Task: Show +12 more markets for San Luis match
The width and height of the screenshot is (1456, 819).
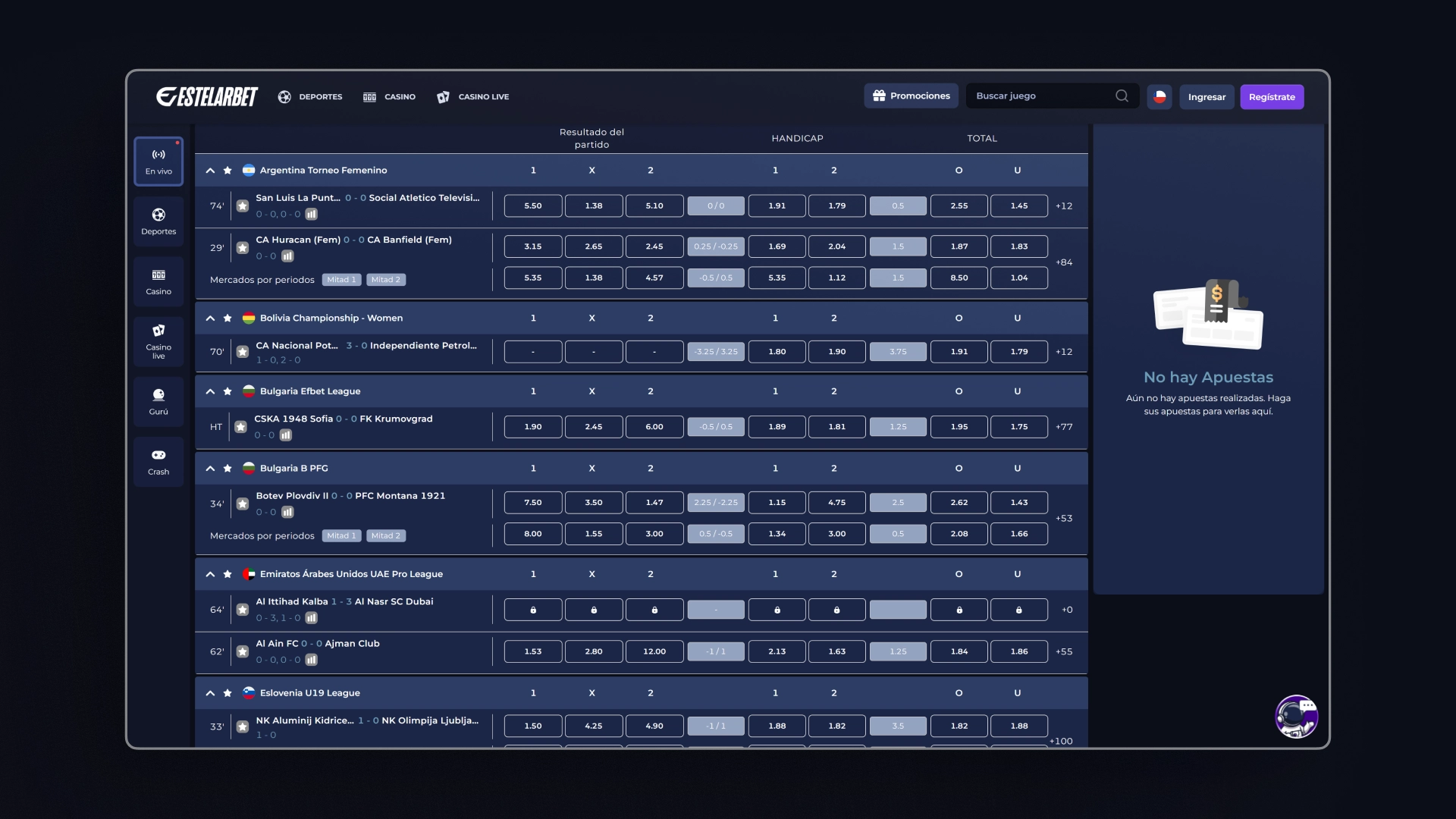Action: [x=1064, y=206]
